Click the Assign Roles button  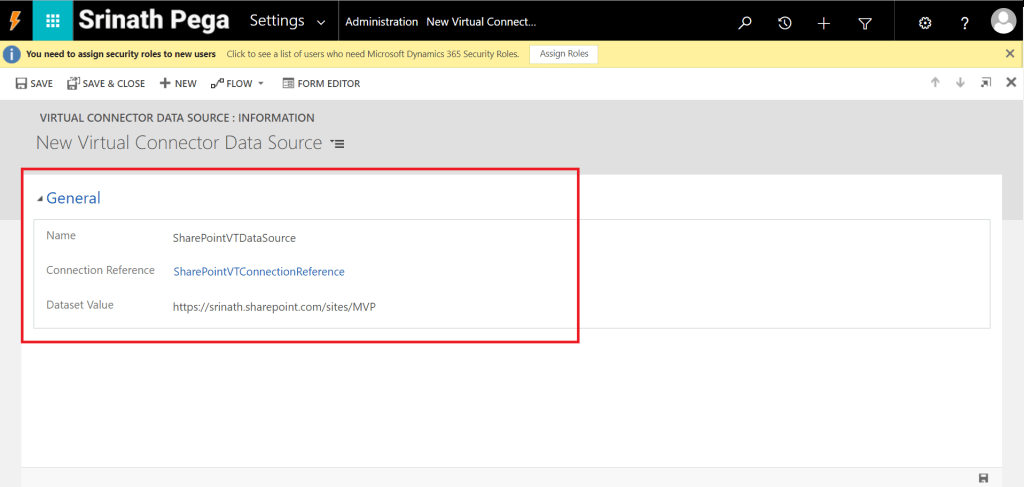[x=564, y=54]
